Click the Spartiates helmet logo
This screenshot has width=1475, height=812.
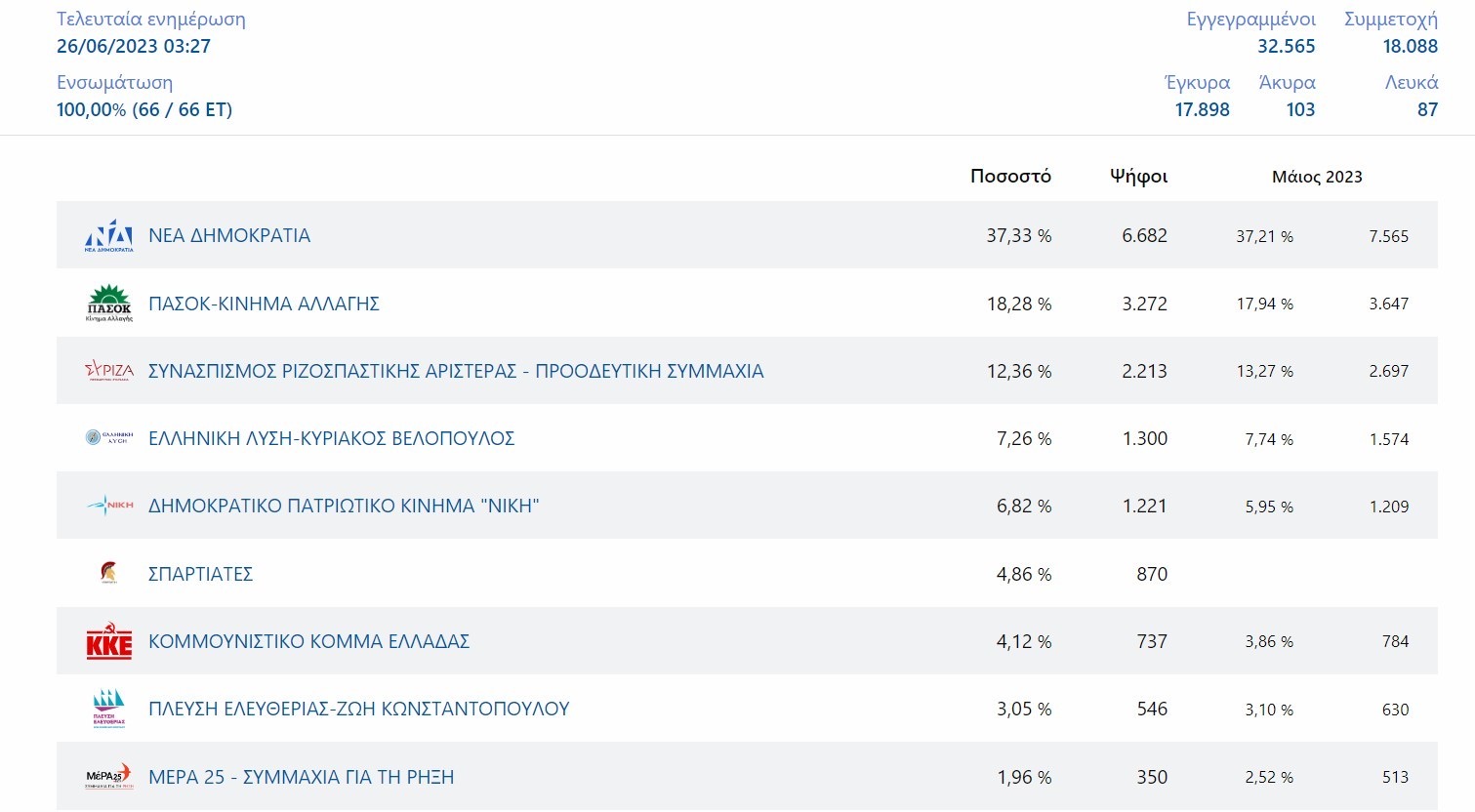tap(109, 573)
